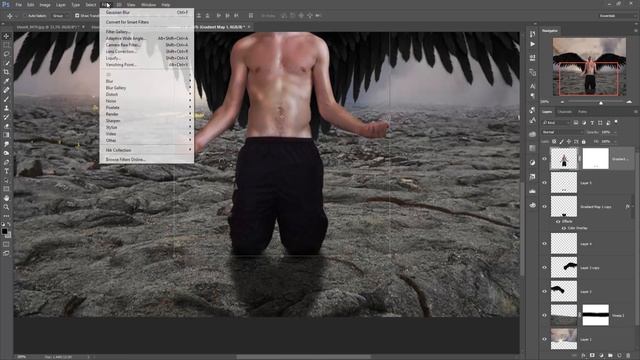Open the Character (A) panel icon
The width and height of the screenshot is (640, 360).
533,86
